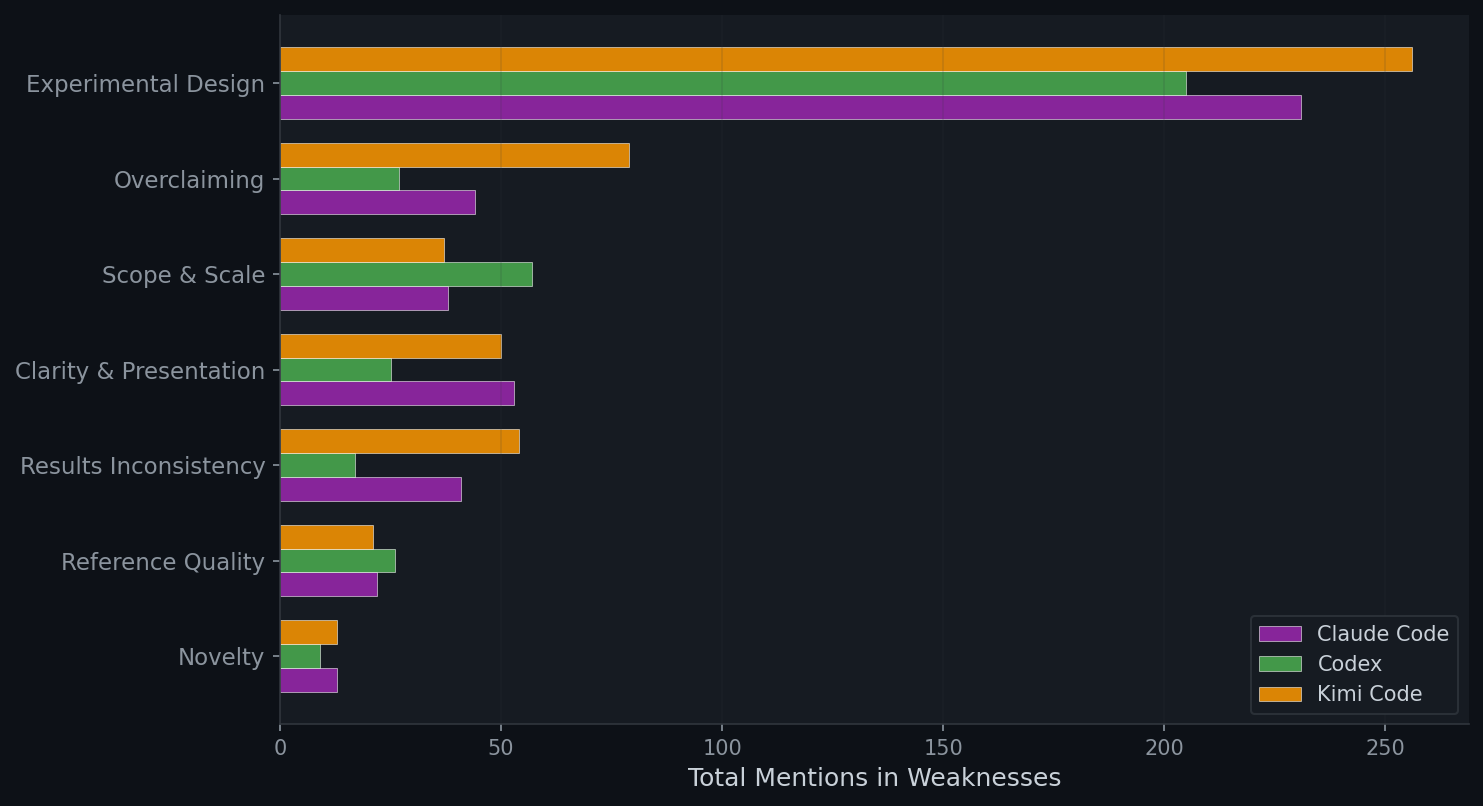Click the 'Total Mentions in Weaknesses' axis title
Viewport: 1483px width, 806px height.
click(x=873, y=778)
